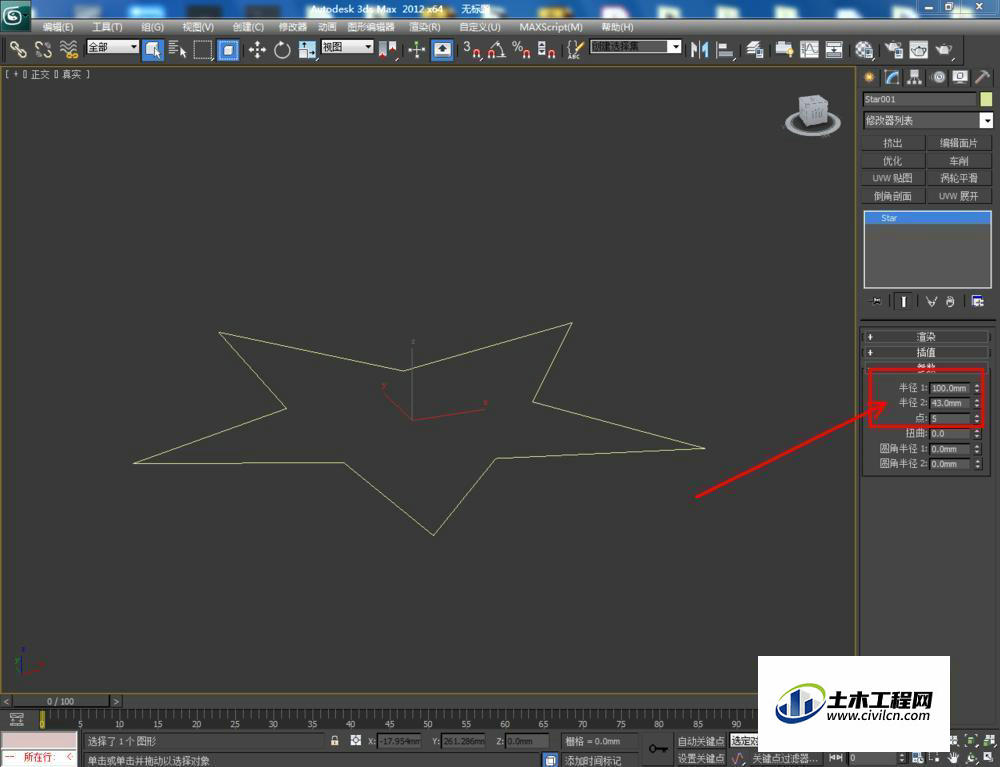
Task: Open the Views menu
Action: pyautogui.click(x=198, y=27)
